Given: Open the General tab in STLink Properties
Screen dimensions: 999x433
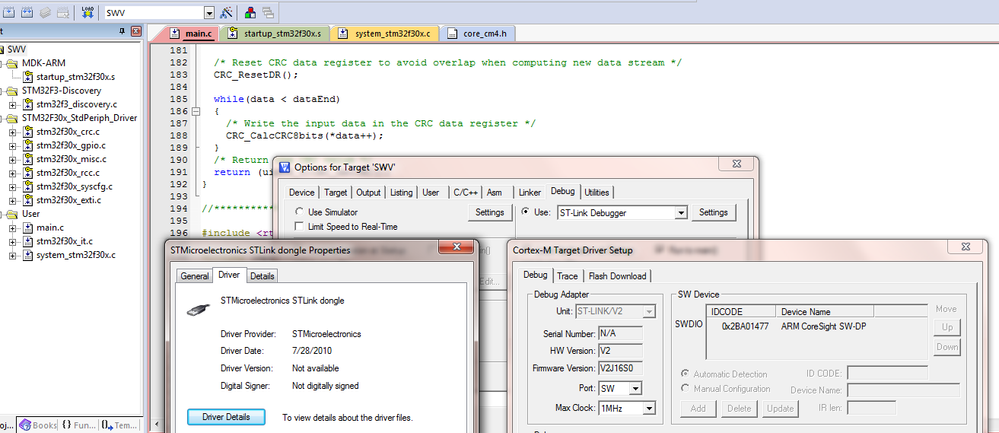Looking at the screenshot, I should pyautogui.click(x=194, y=276).
